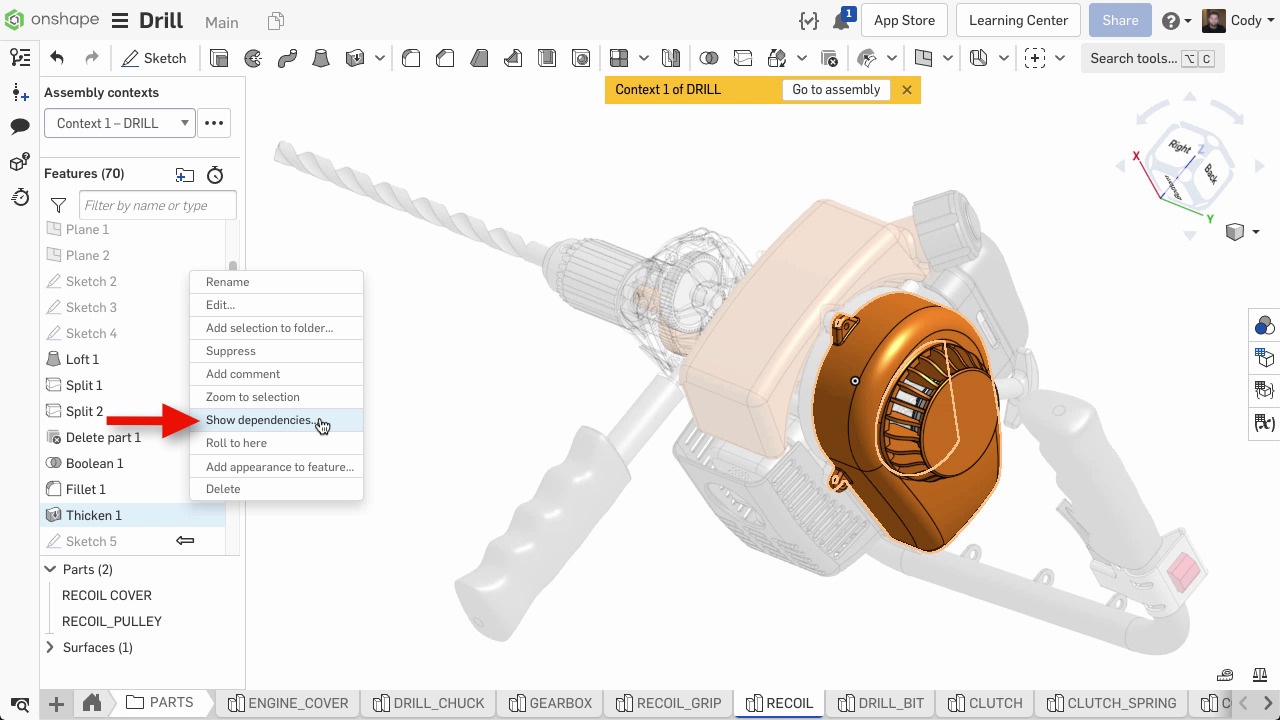Select the Loft tool in toolbar
Image resolution: width=1280 pixels, height=720 pixels.
tap(321, 58)
